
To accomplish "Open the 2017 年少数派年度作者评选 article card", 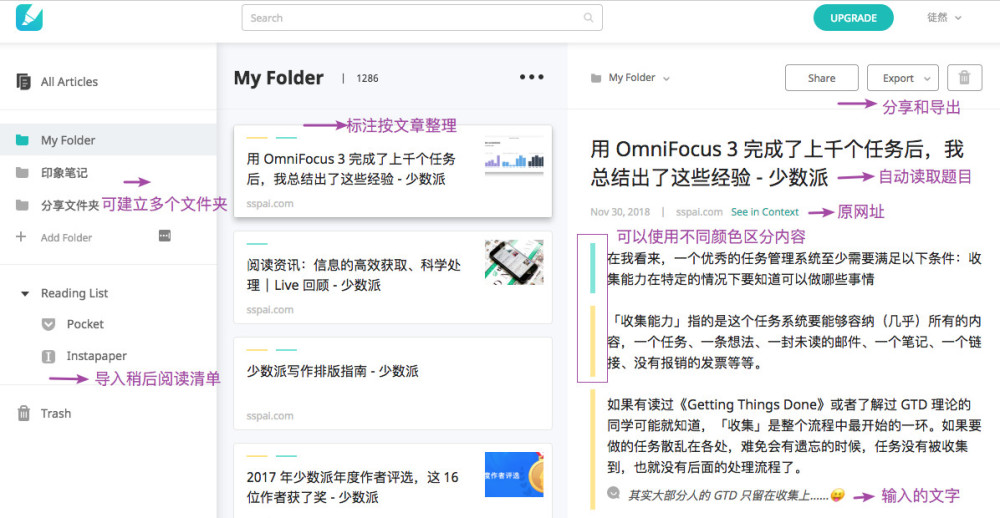I will click(393, 480).
